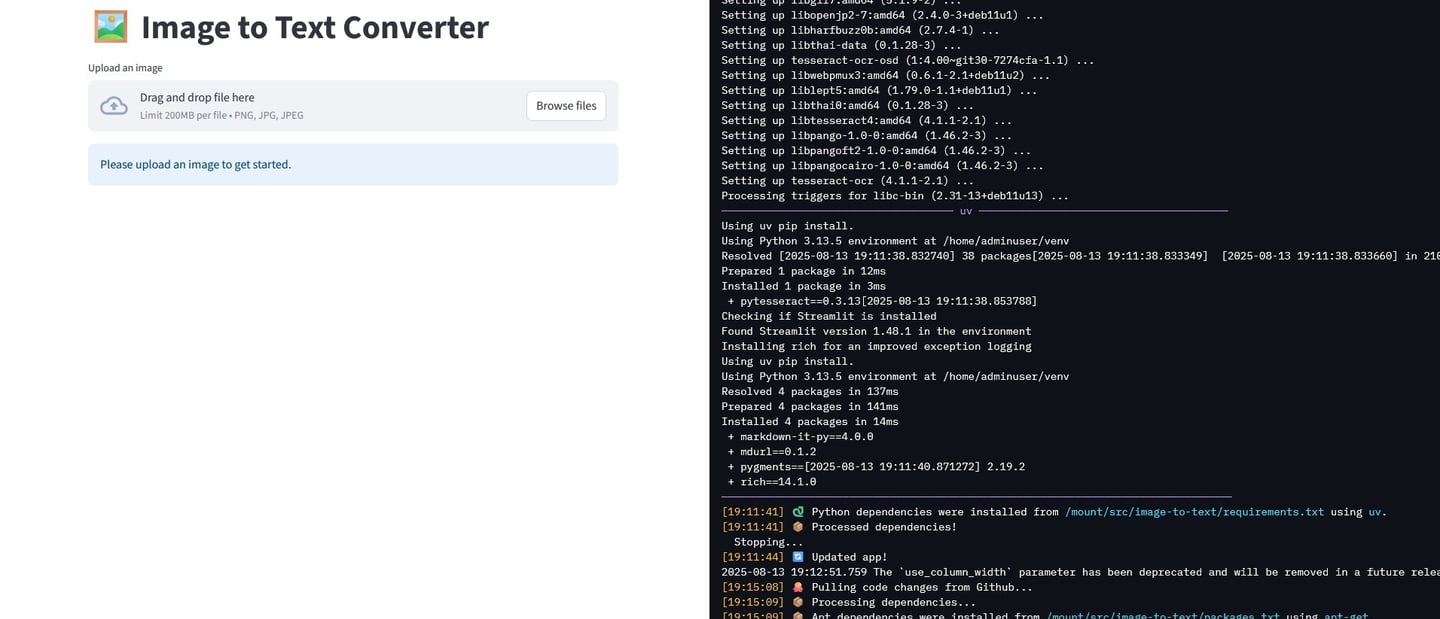Select the '+ rich==14.1.0' log line
Image resolution: width=1440 pixels, height=619 pixels.
pyautogui.click(x=772, y=481)
